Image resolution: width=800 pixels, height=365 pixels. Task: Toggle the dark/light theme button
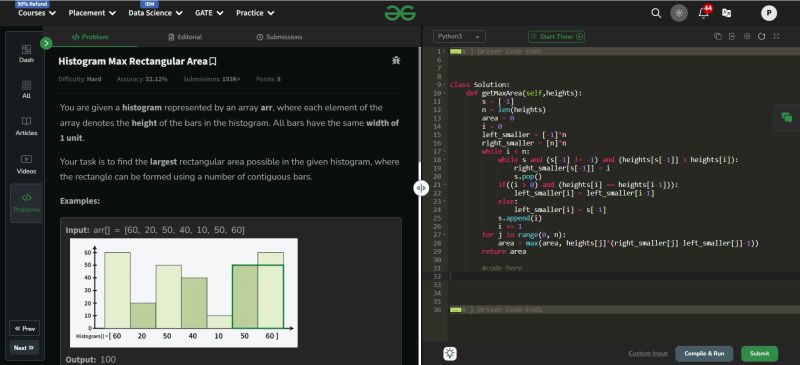(x=679, y=13)
